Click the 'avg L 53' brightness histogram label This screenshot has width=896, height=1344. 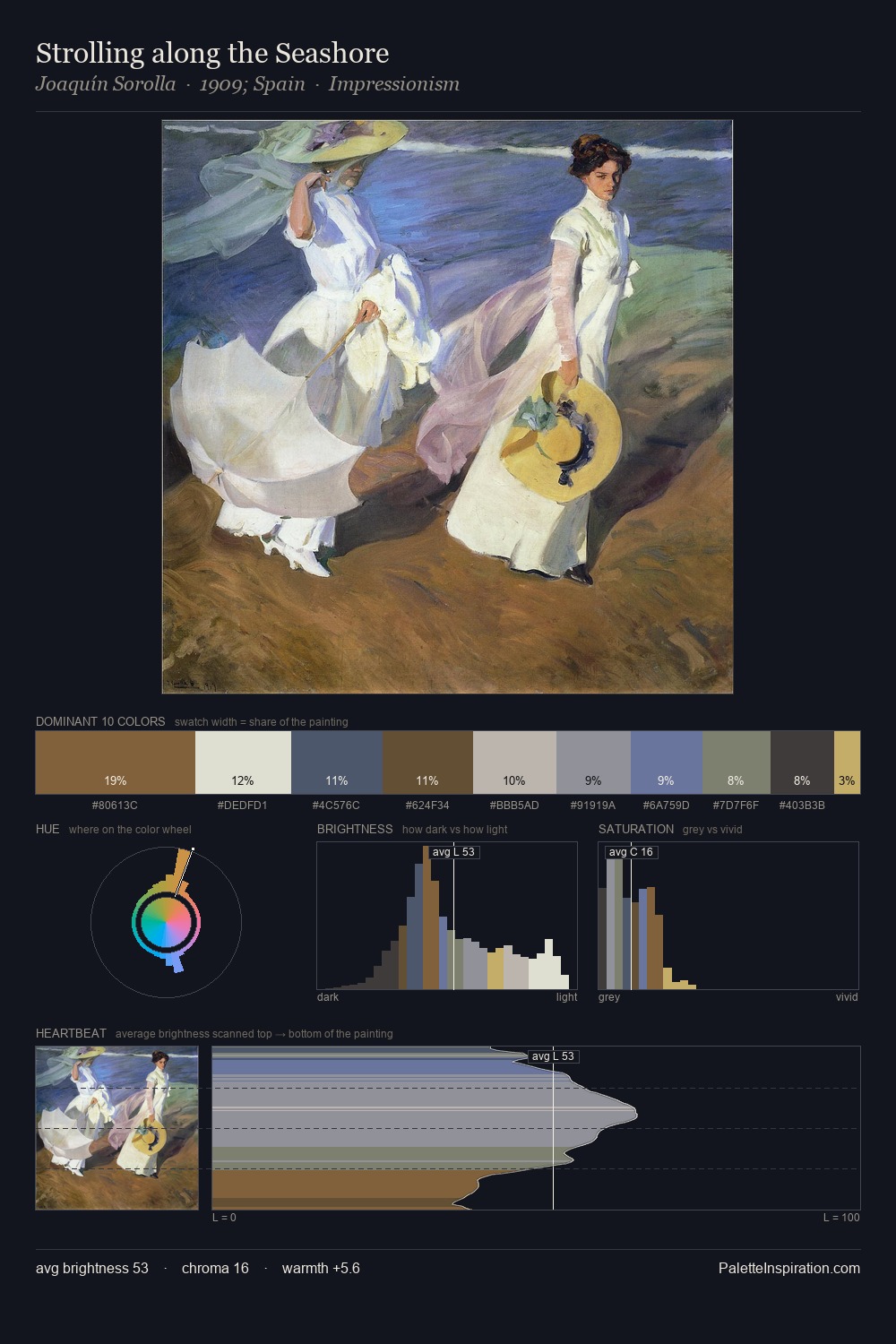[x=453, y=852]
